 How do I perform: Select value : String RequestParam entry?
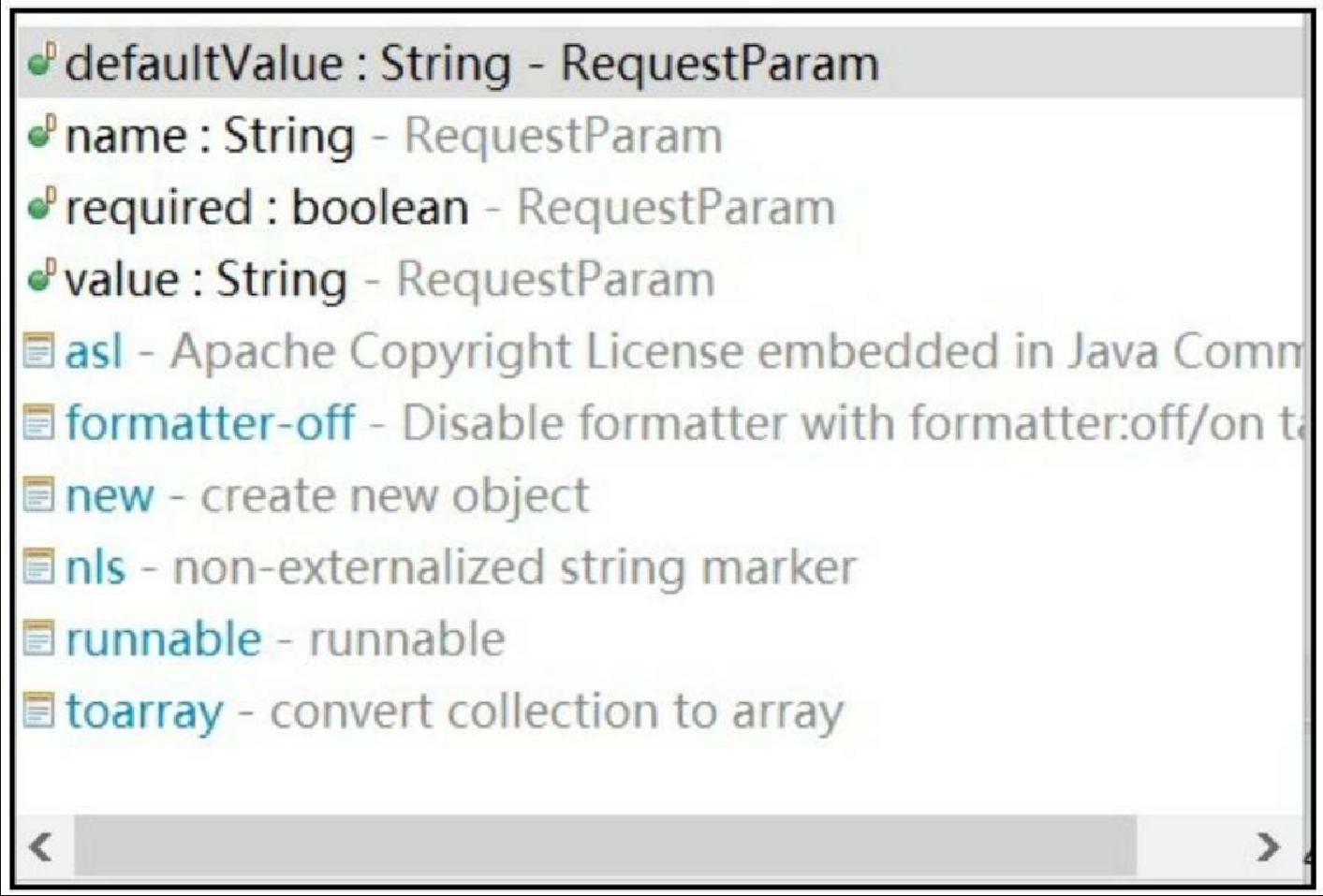point(660,279)
